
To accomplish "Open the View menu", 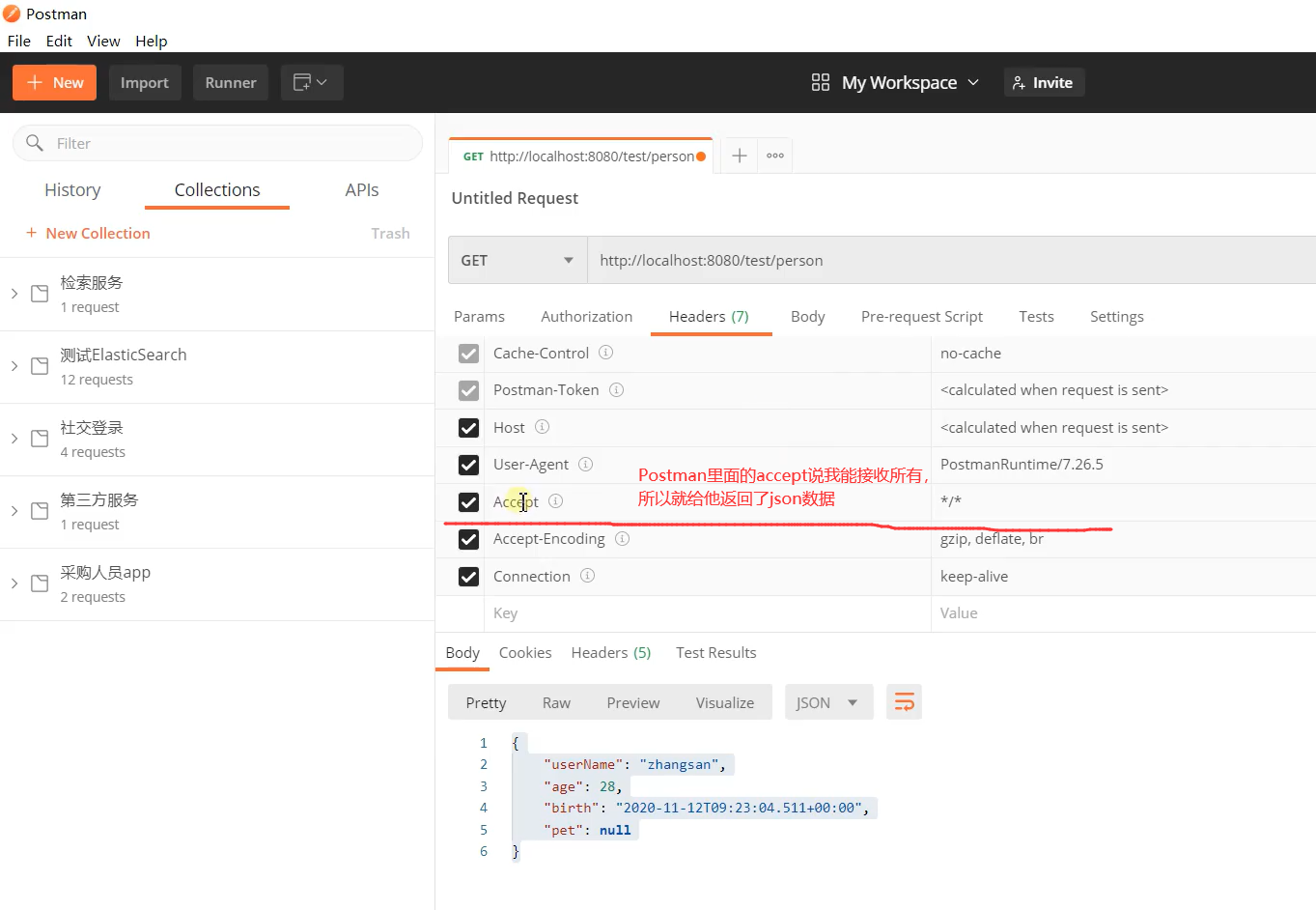I will (103, 41).
